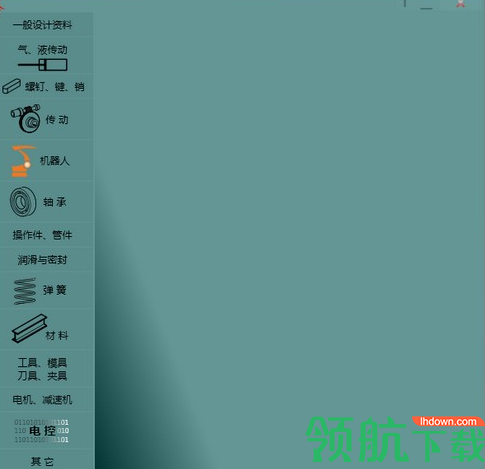Select the 电机、减速机 category
Viewport: 485px width, 469px height.
click(x=42, y=400)
